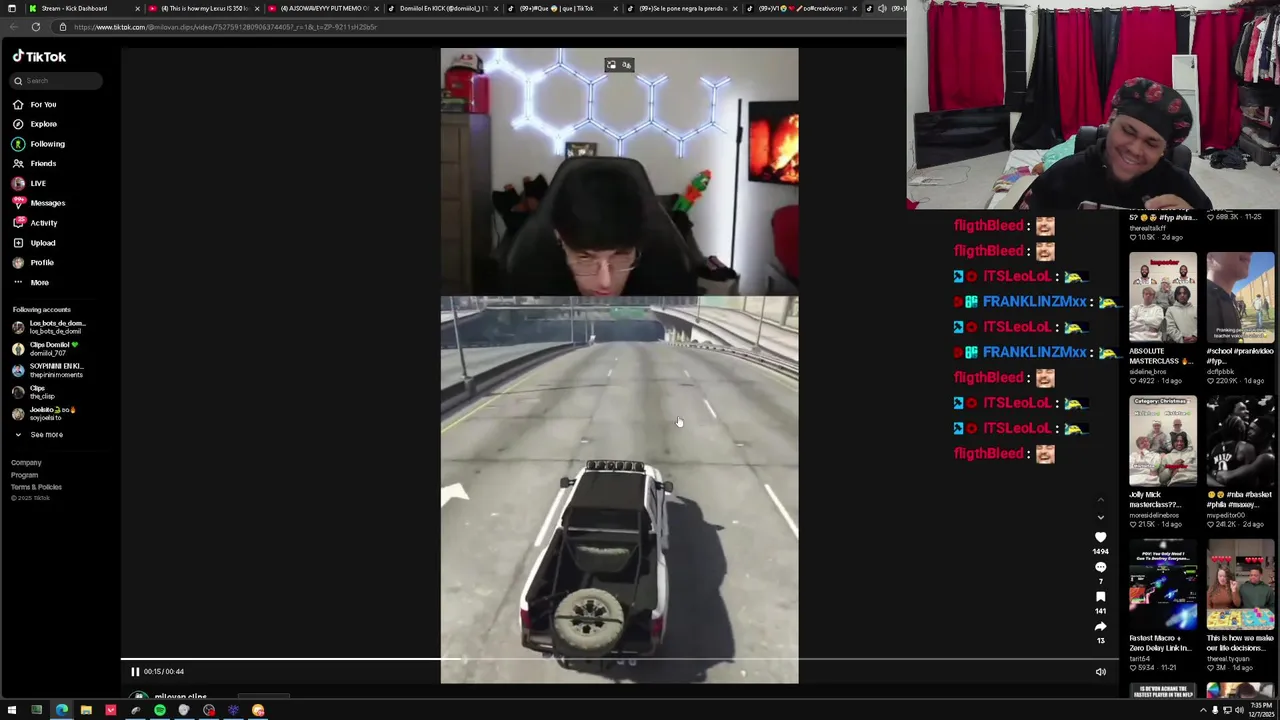Switch to the Stream - Kick Dashboard tab
The height and width of the screenshot is (720, 1280).
pos(82,8)
